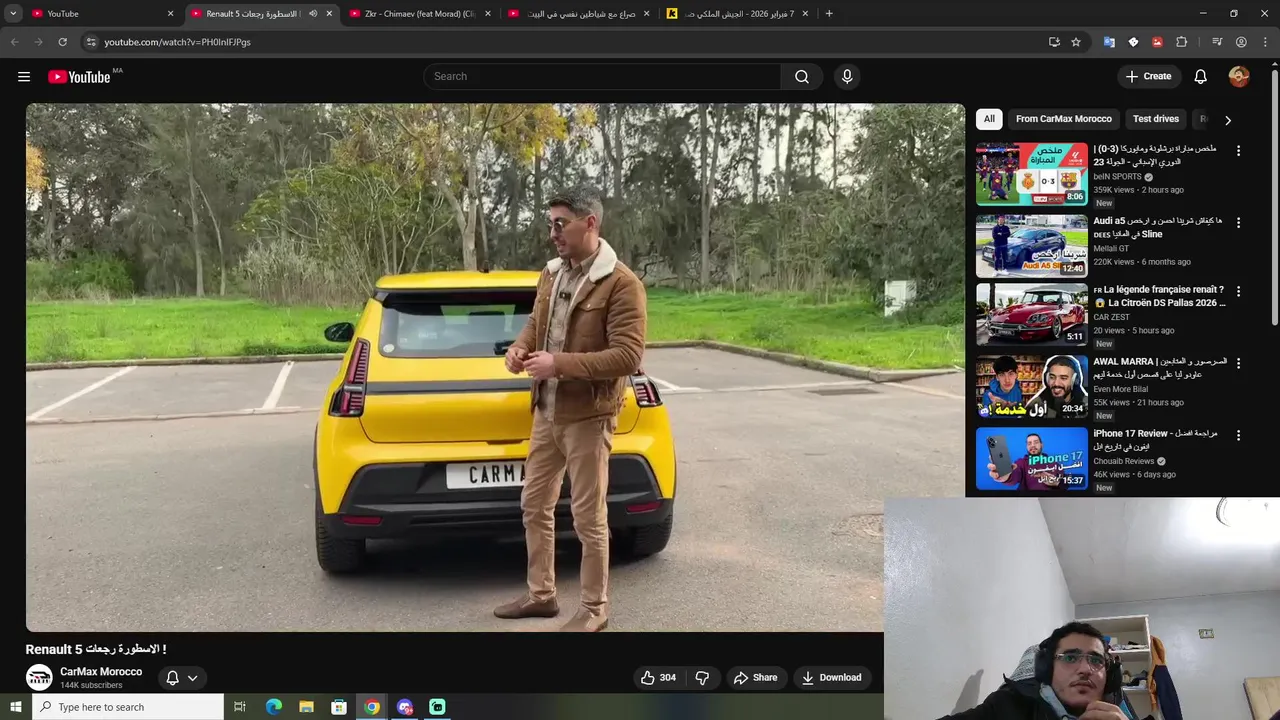Reload the page in Chrome
The height and width of the screenshot is (720, 1280).
coord(62,42)
